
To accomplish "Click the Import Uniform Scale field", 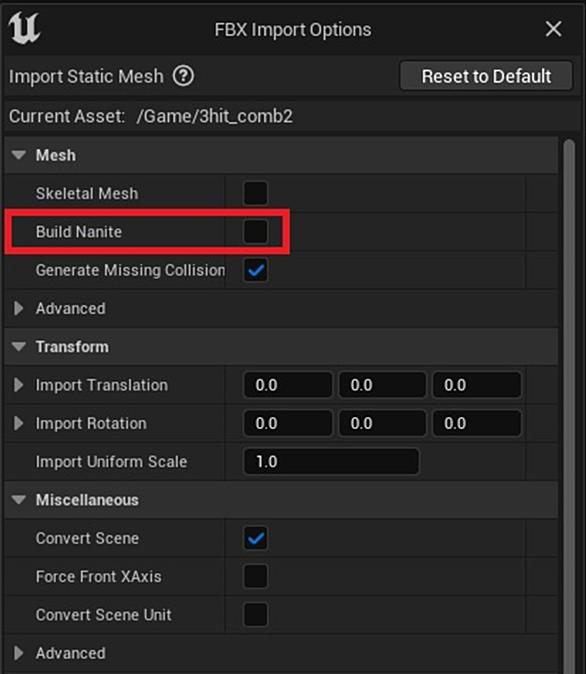I will click(x=331, y=462).
